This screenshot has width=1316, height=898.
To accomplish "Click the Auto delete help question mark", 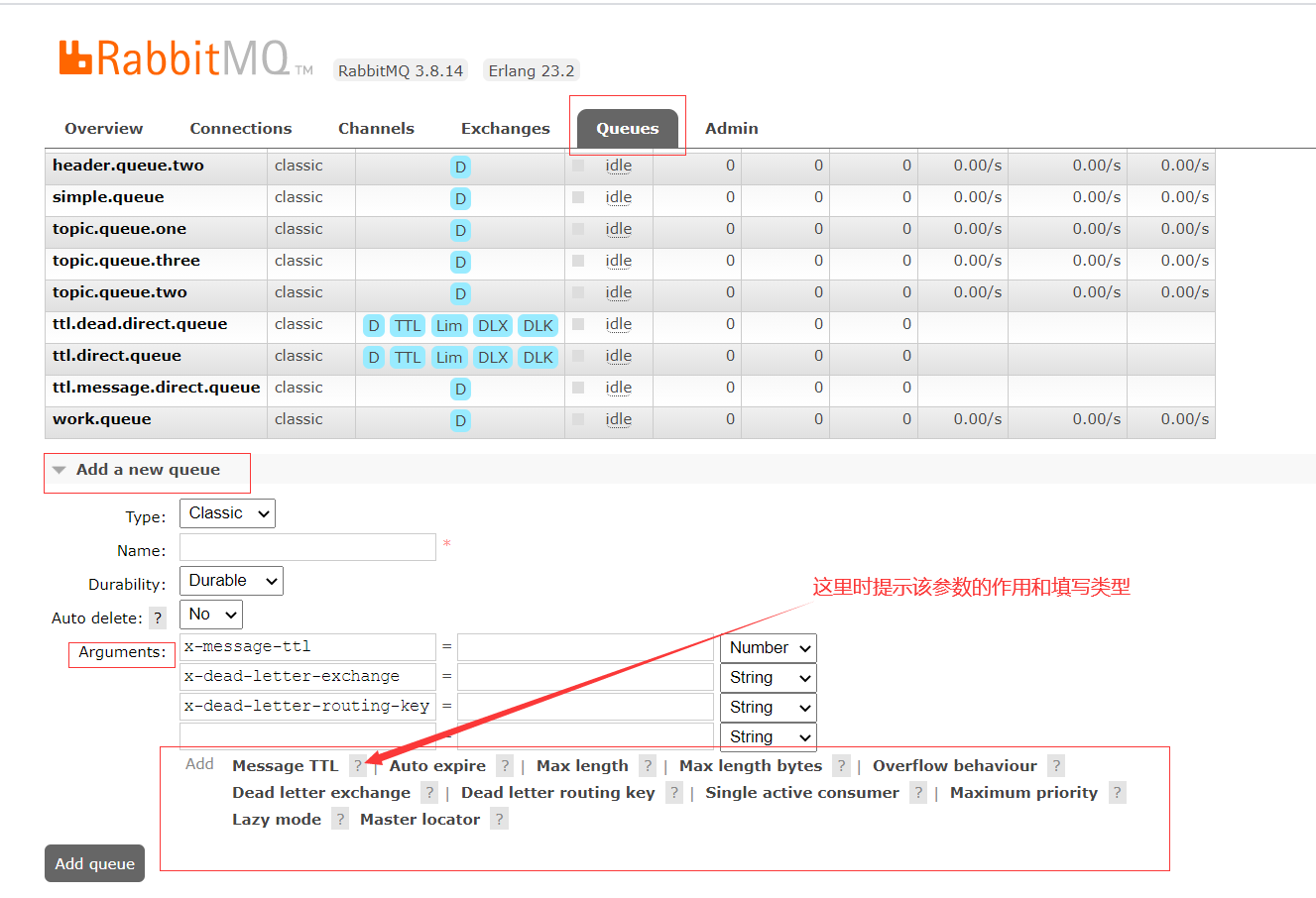I will click(x=158, y=618).
